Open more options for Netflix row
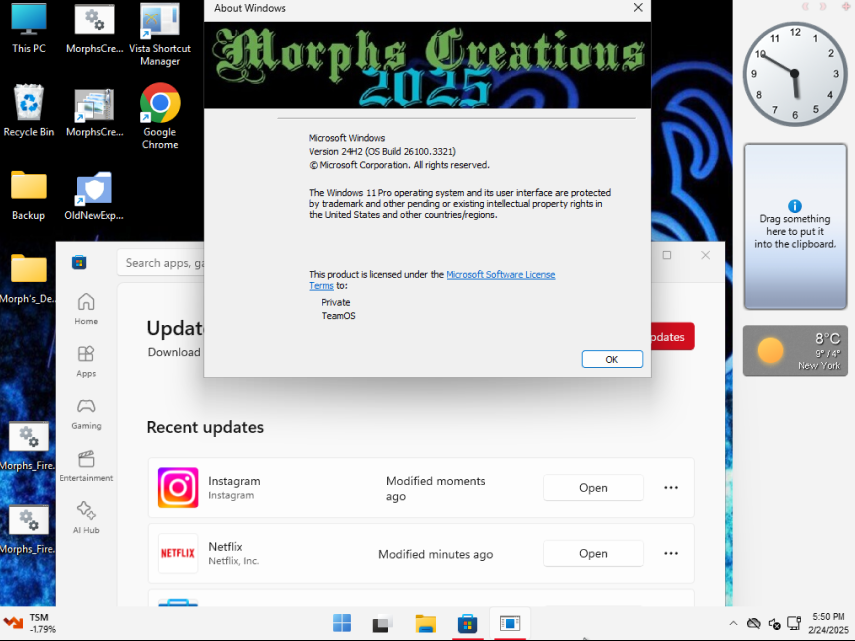855x641 pixels. coord(671,553)
